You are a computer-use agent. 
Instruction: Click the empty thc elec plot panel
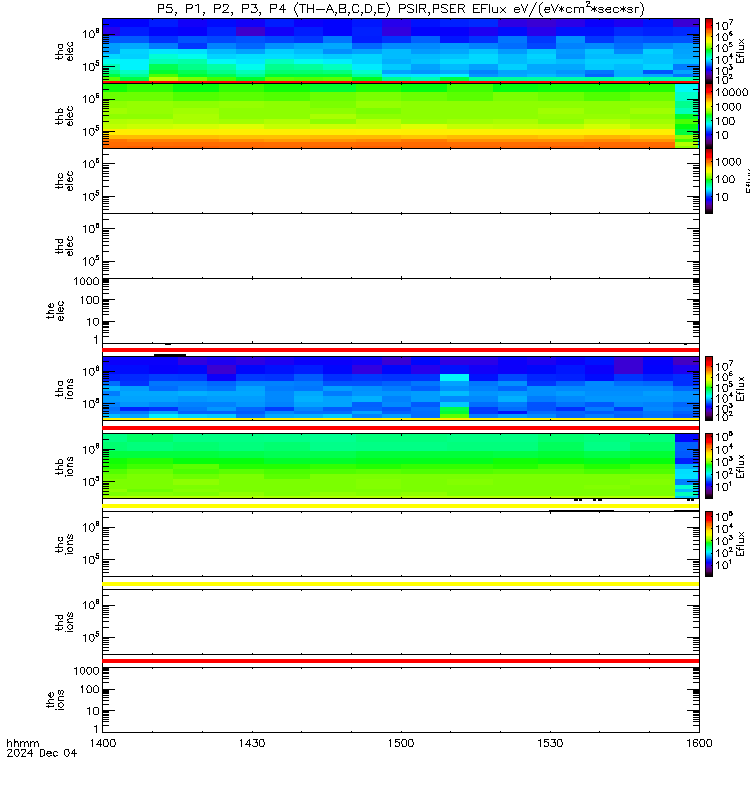[x=401, y=181]
